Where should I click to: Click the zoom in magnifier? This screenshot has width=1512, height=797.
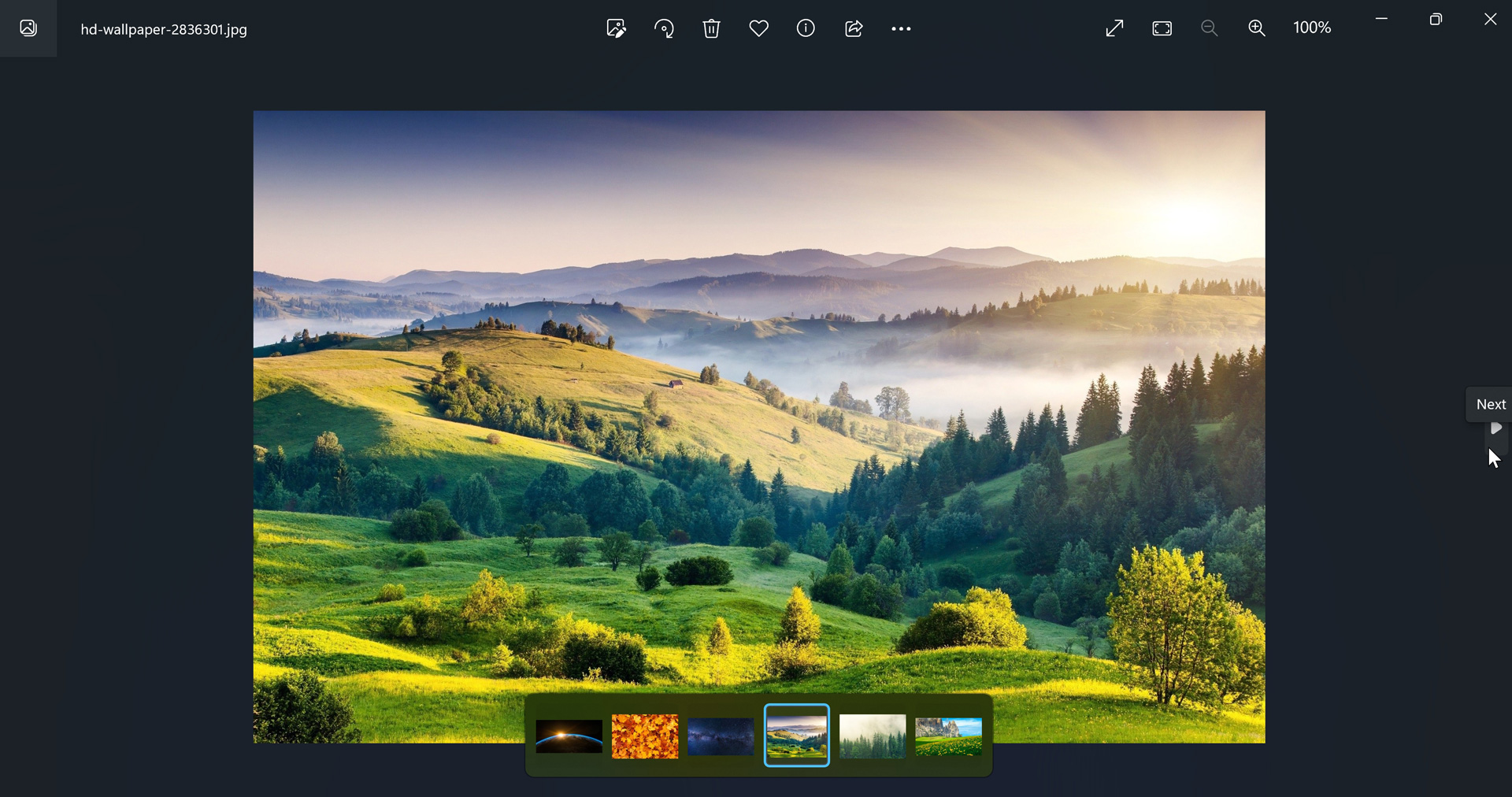[x=1257, y=28]
